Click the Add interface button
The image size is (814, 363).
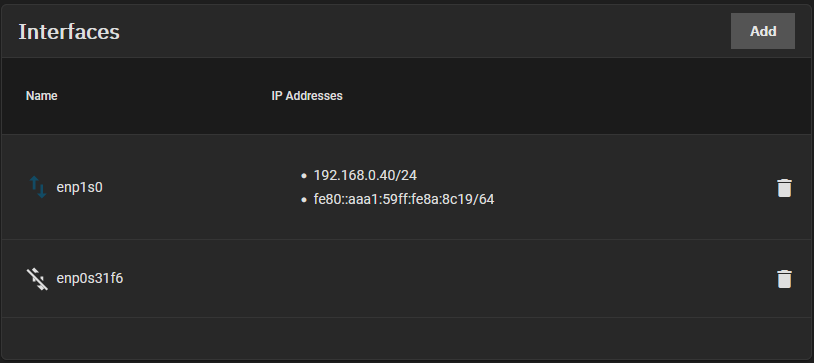pos(763,31)
